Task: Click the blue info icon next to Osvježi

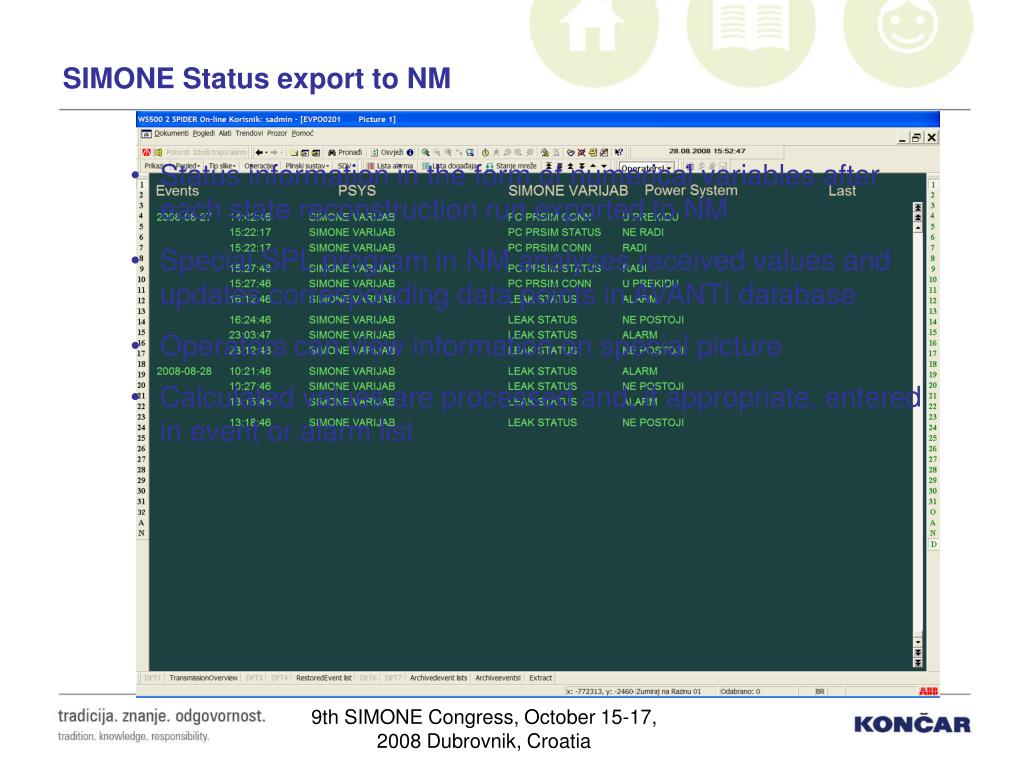Action: coord(410,152)
